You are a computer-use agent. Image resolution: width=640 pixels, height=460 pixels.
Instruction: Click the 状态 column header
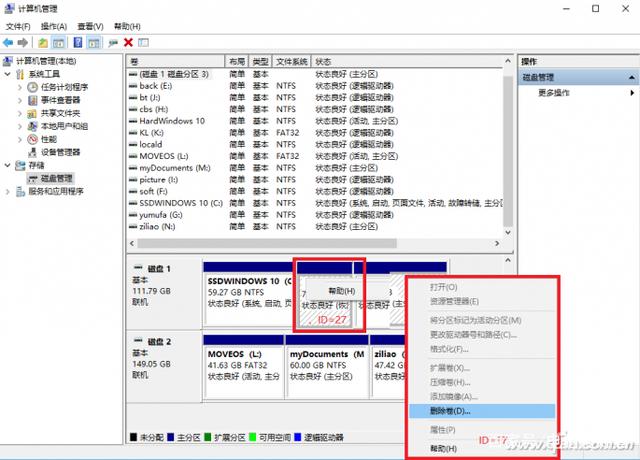pyautogui.click(x=407, y=62)
